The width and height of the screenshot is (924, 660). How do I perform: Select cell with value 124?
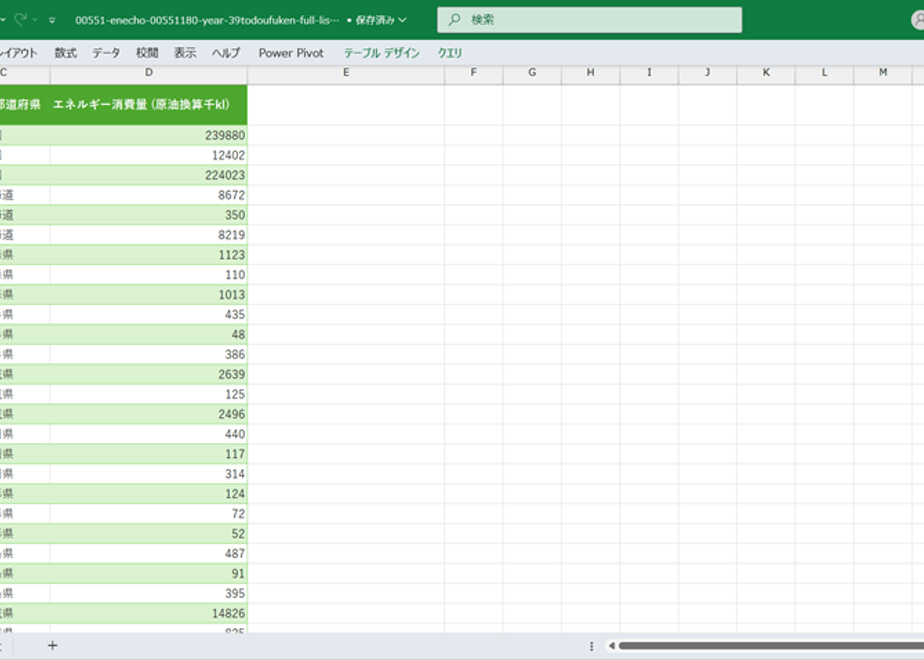[x=148, y=494]
